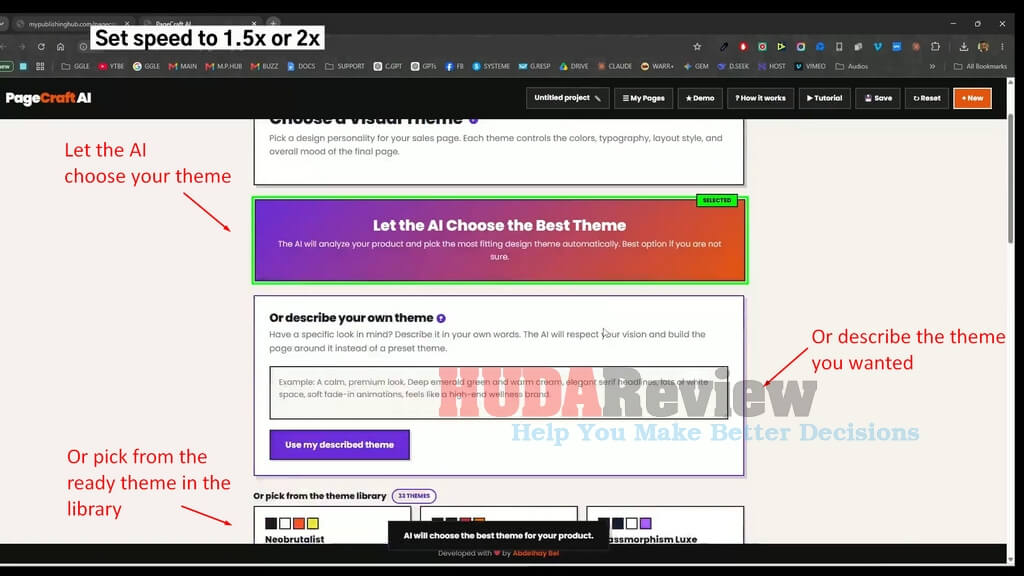
Task: Open the GEM Gemini bookmark
Action: click(696, 66)
